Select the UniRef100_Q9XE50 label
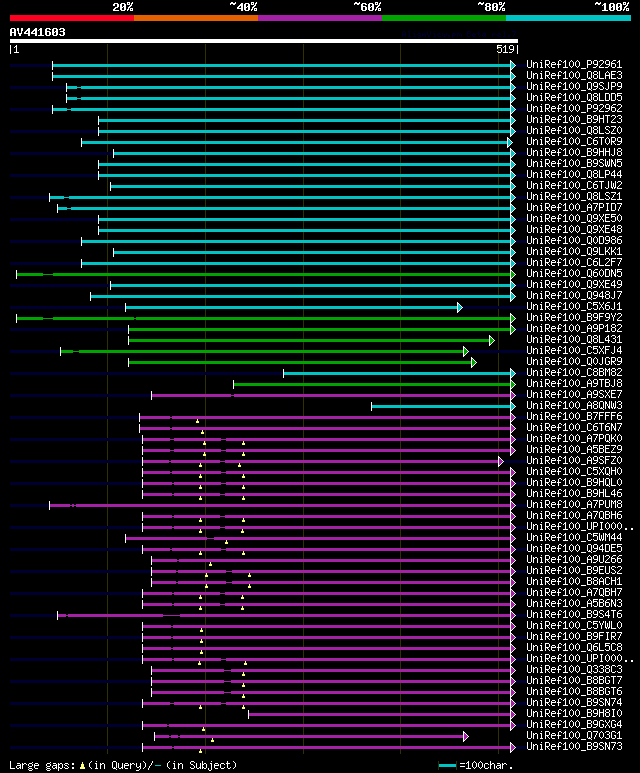This screenshot has width=640, height=773. click(x=574, y=218)
